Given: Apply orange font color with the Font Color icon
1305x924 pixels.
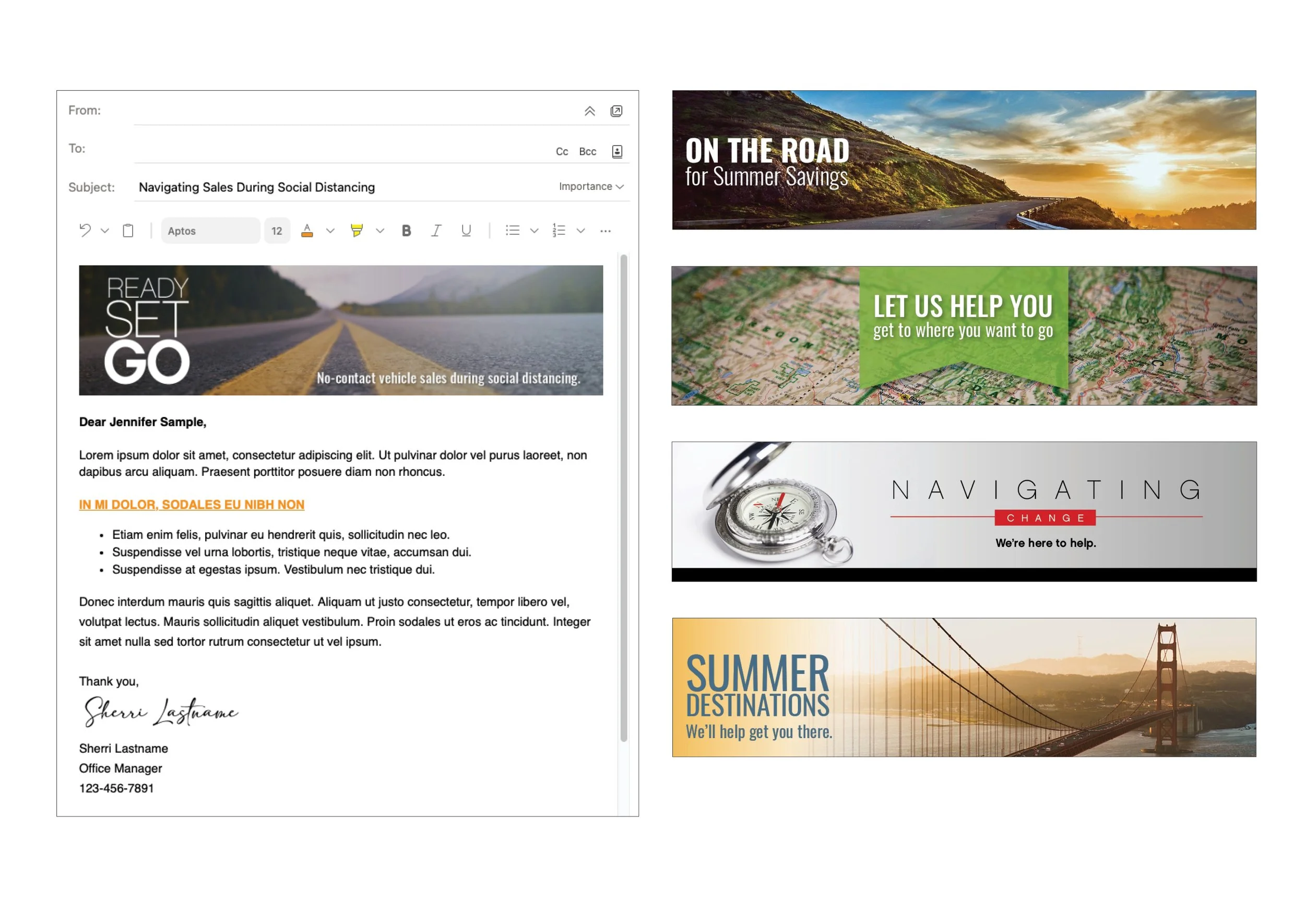Looking at the screenshot, I should point(307,231).
